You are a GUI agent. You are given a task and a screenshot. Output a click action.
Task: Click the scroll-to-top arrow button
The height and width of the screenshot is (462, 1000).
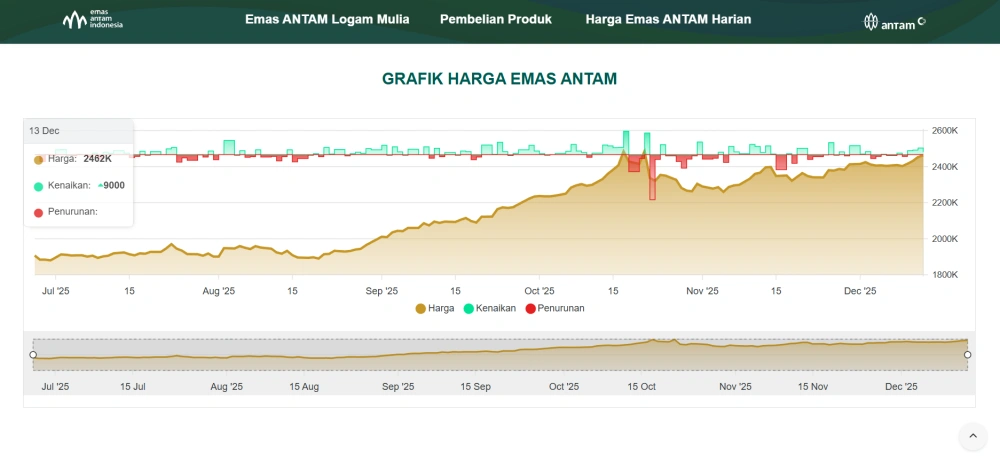click(x=973, y=436)
